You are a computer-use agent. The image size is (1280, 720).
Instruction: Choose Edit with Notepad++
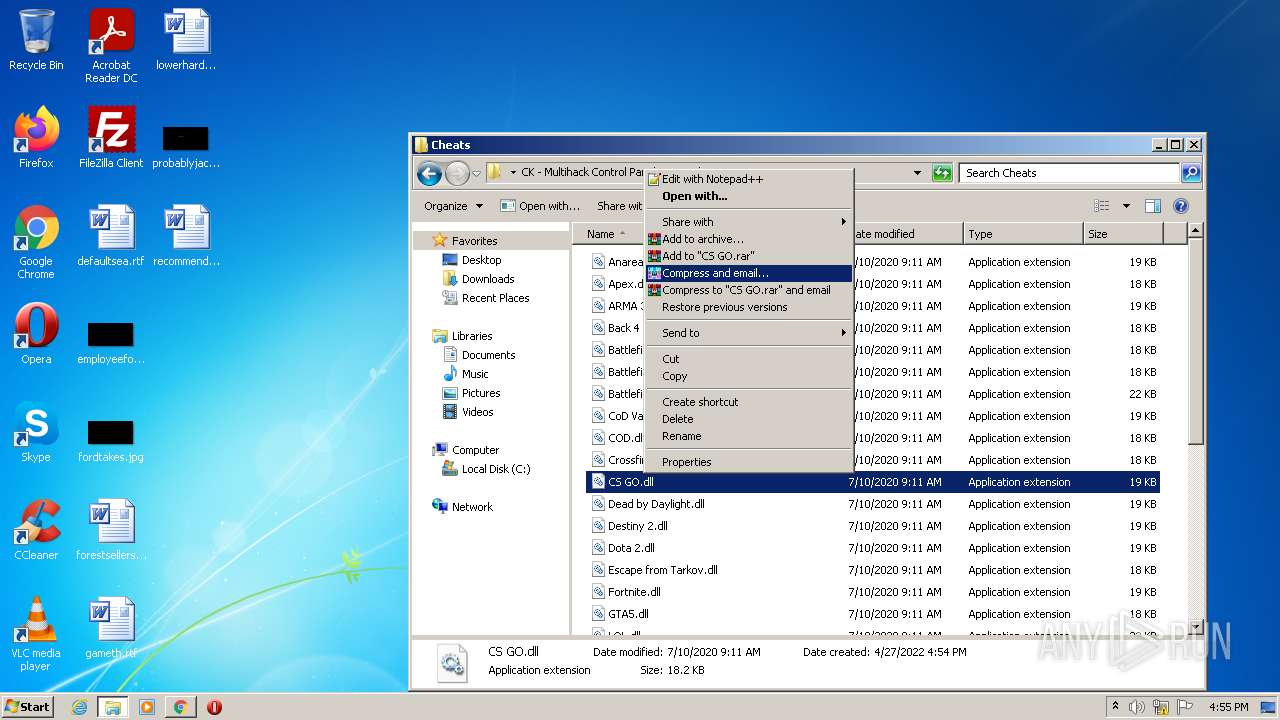(x=748, y=179)
